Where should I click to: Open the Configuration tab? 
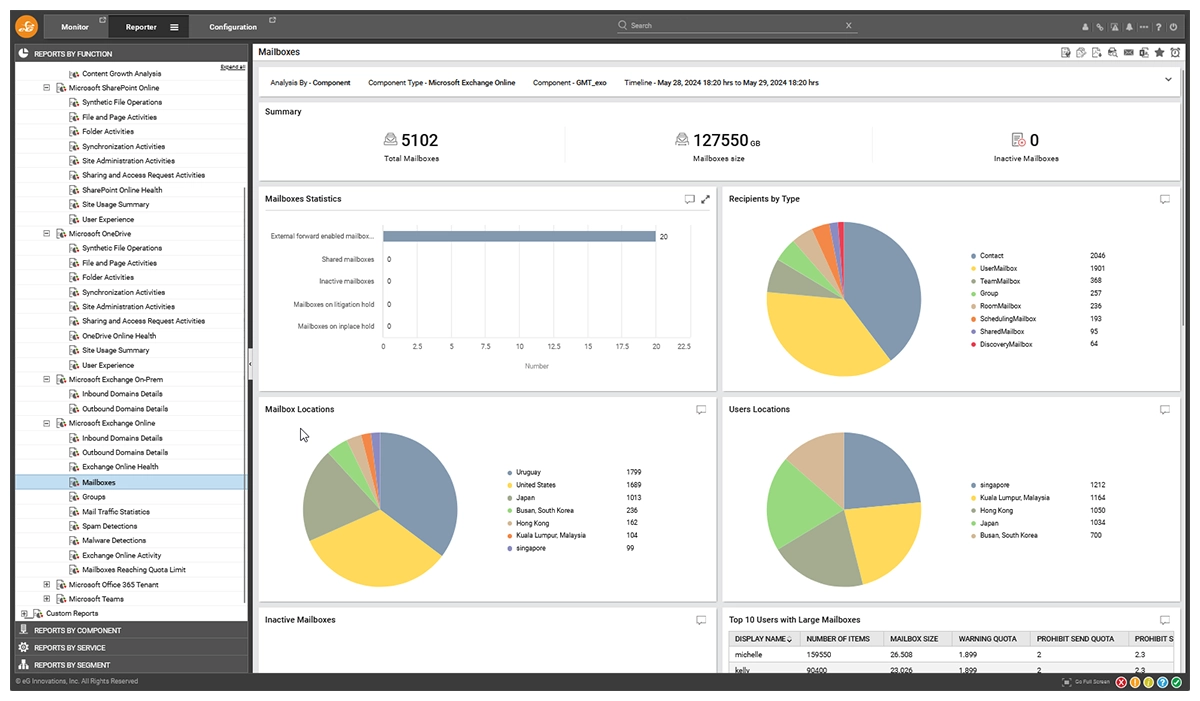[233, 27]
